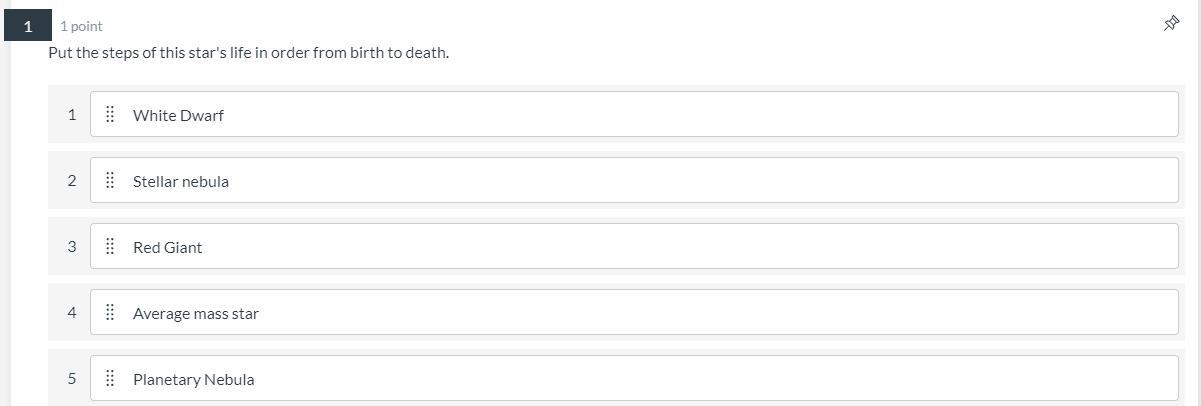Click the Planetary Nebula grip dots icon

coord(110,379)
